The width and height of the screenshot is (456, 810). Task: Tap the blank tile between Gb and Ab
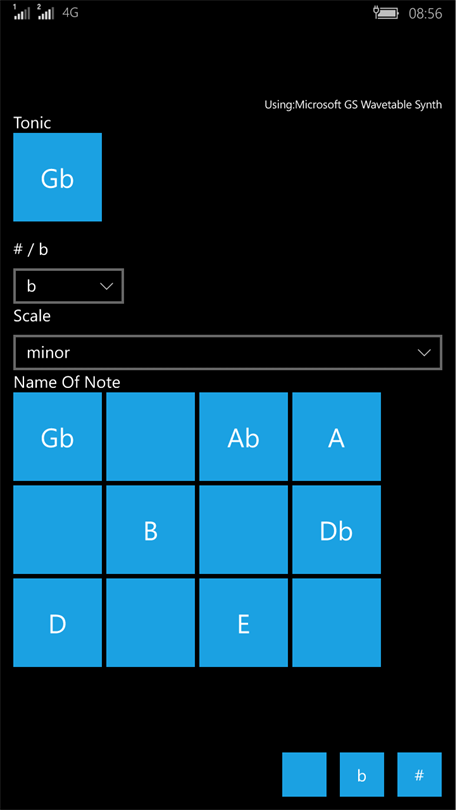[151, 437]
